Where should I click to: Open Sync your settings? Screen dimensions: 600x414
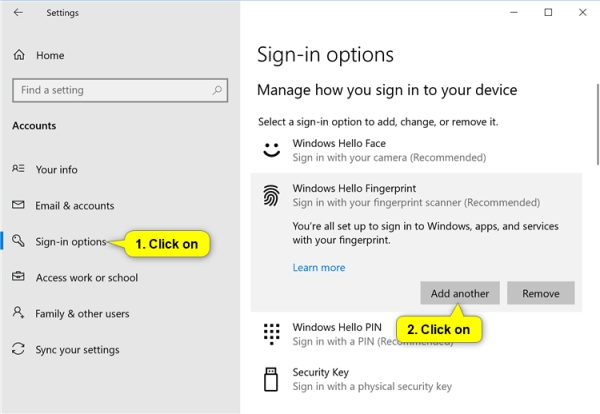(77, 350)
